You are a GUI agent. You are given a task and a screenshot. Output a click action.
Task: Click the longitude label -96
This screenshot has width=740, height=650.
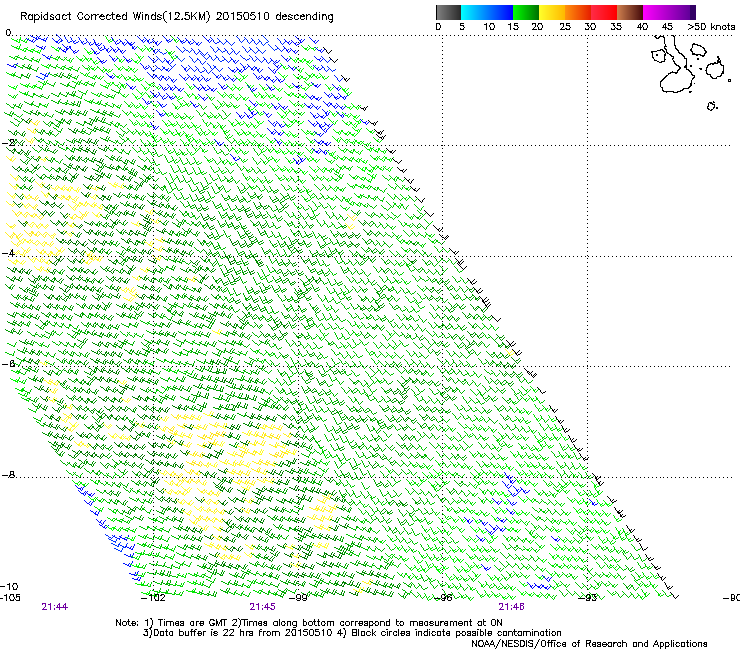pyautogui.click(x=443, y=598)
